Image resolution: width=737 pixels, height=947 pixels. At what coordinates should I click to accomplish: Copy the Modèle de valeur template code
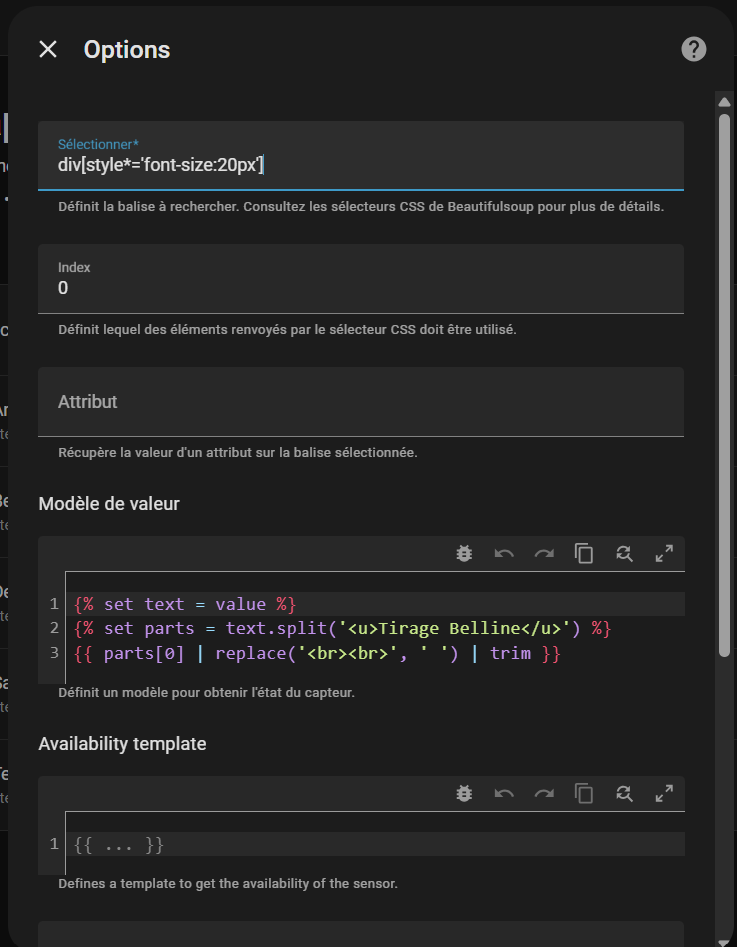[x=584, y=553]
